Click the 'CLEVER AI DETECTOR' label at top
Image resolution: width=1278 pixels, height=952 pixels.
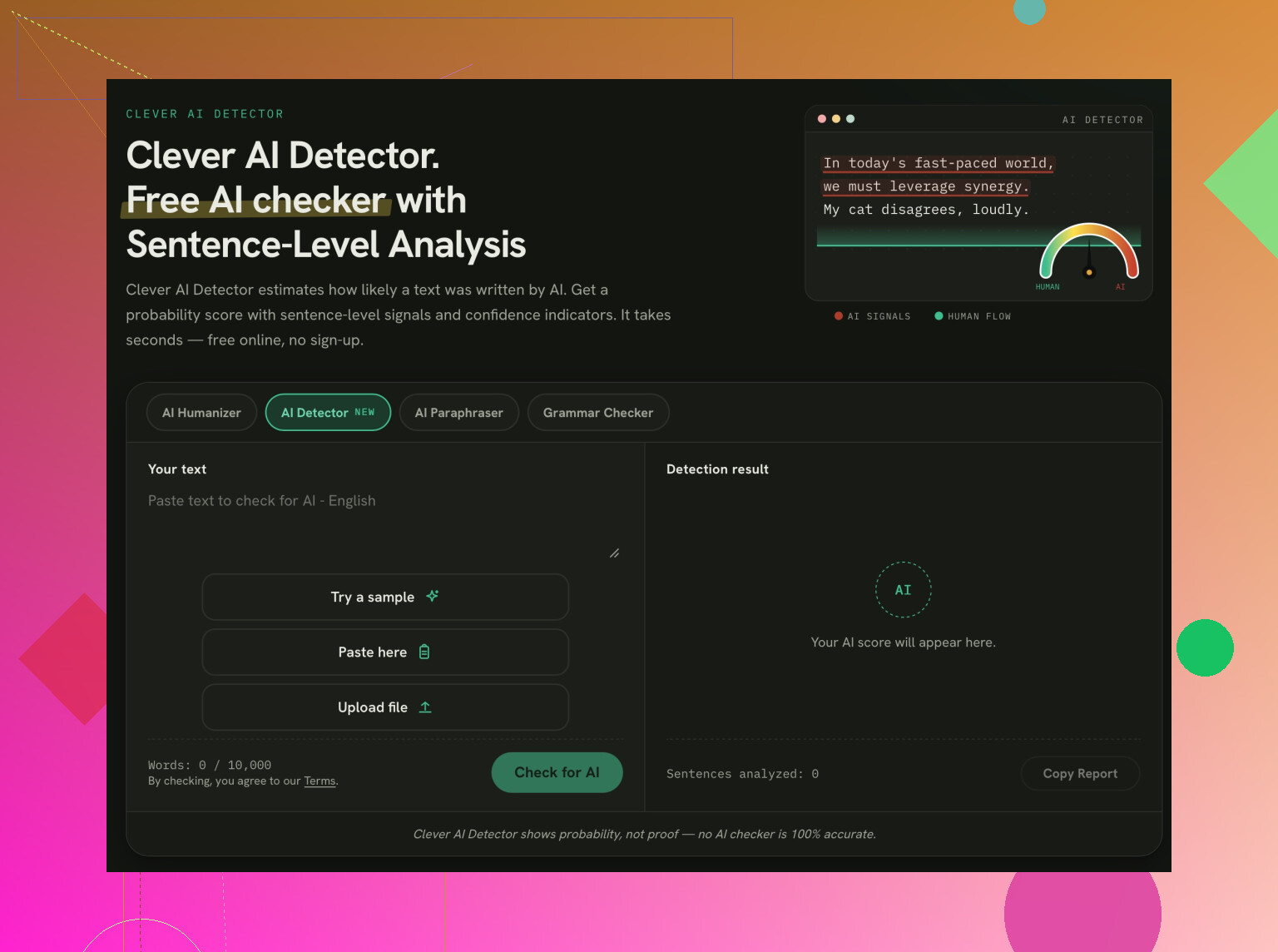coord(205,114)
